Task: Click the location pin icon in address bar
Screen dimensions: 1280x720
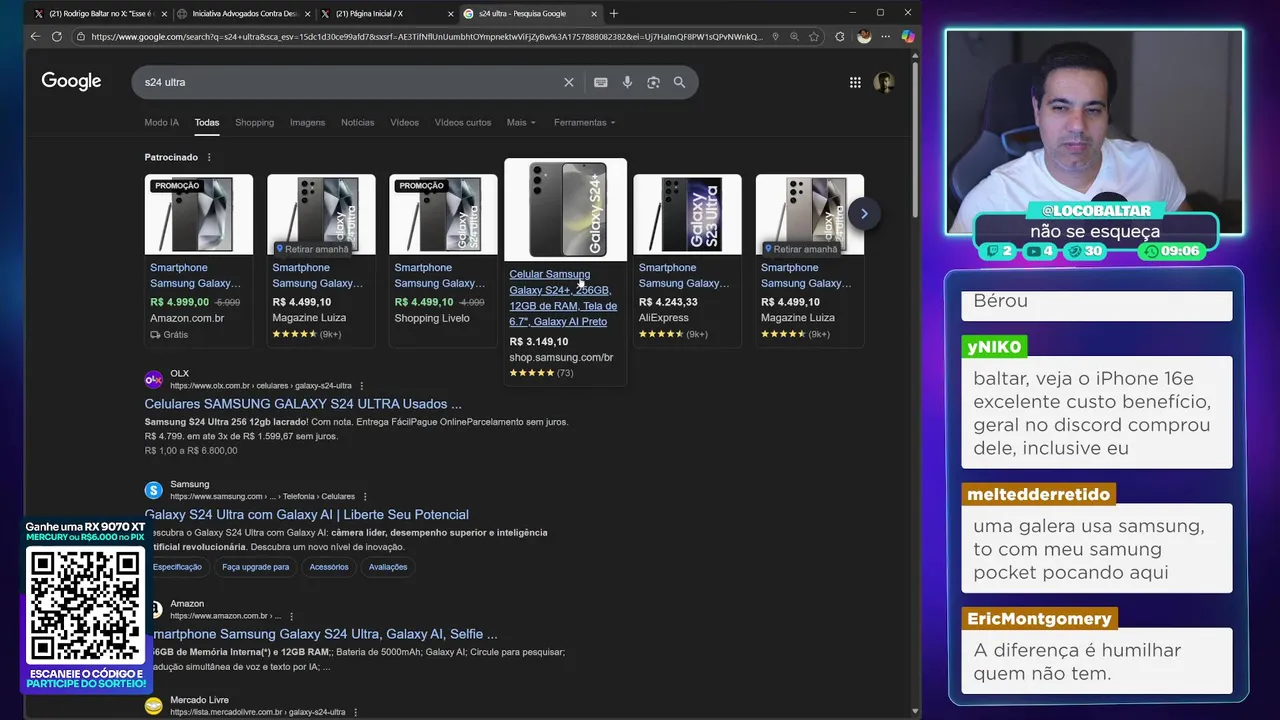Action: [775, 37]
